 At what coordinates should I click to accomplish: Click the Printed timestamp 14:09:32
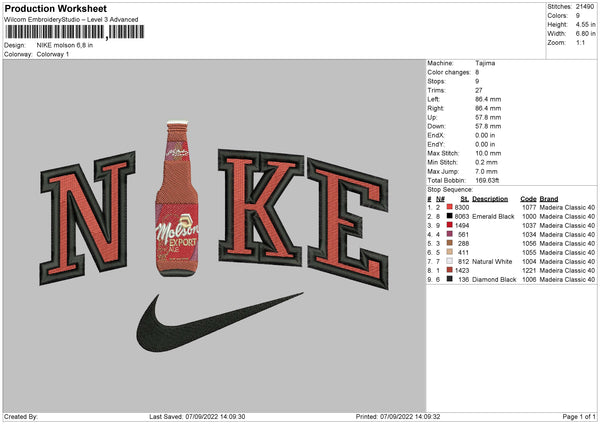(398, 417)
